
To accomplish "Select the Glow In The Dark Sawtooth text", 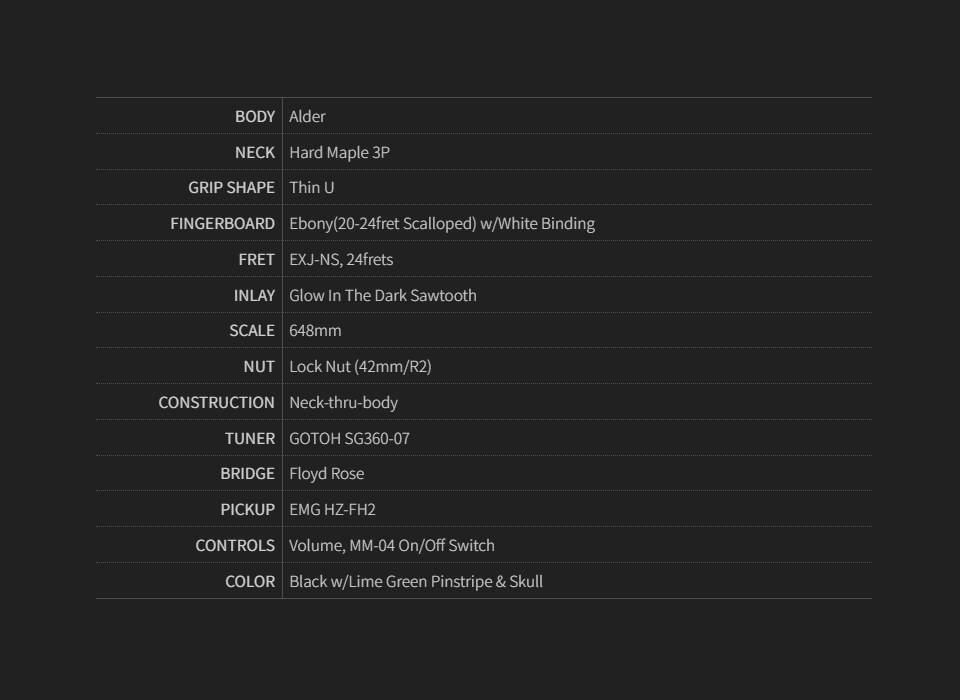I will [x=382, y=295].
